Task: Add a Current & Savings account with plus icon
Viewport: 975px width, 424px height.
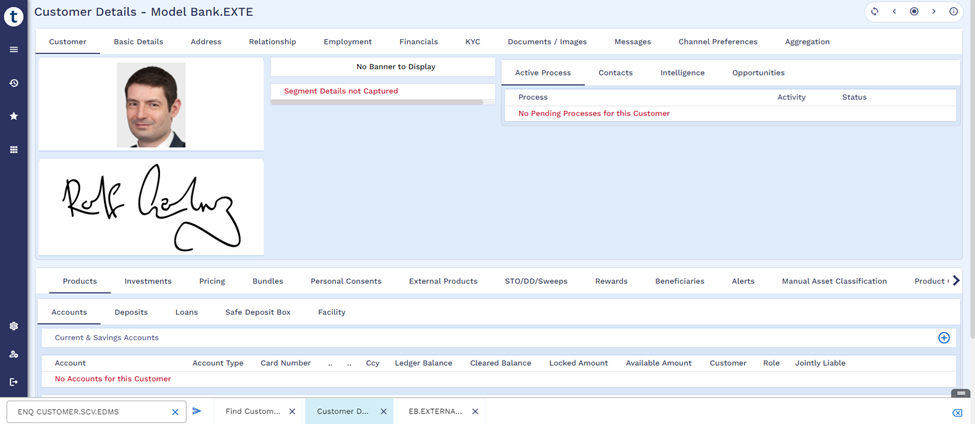Action: [x=943, y=338]
